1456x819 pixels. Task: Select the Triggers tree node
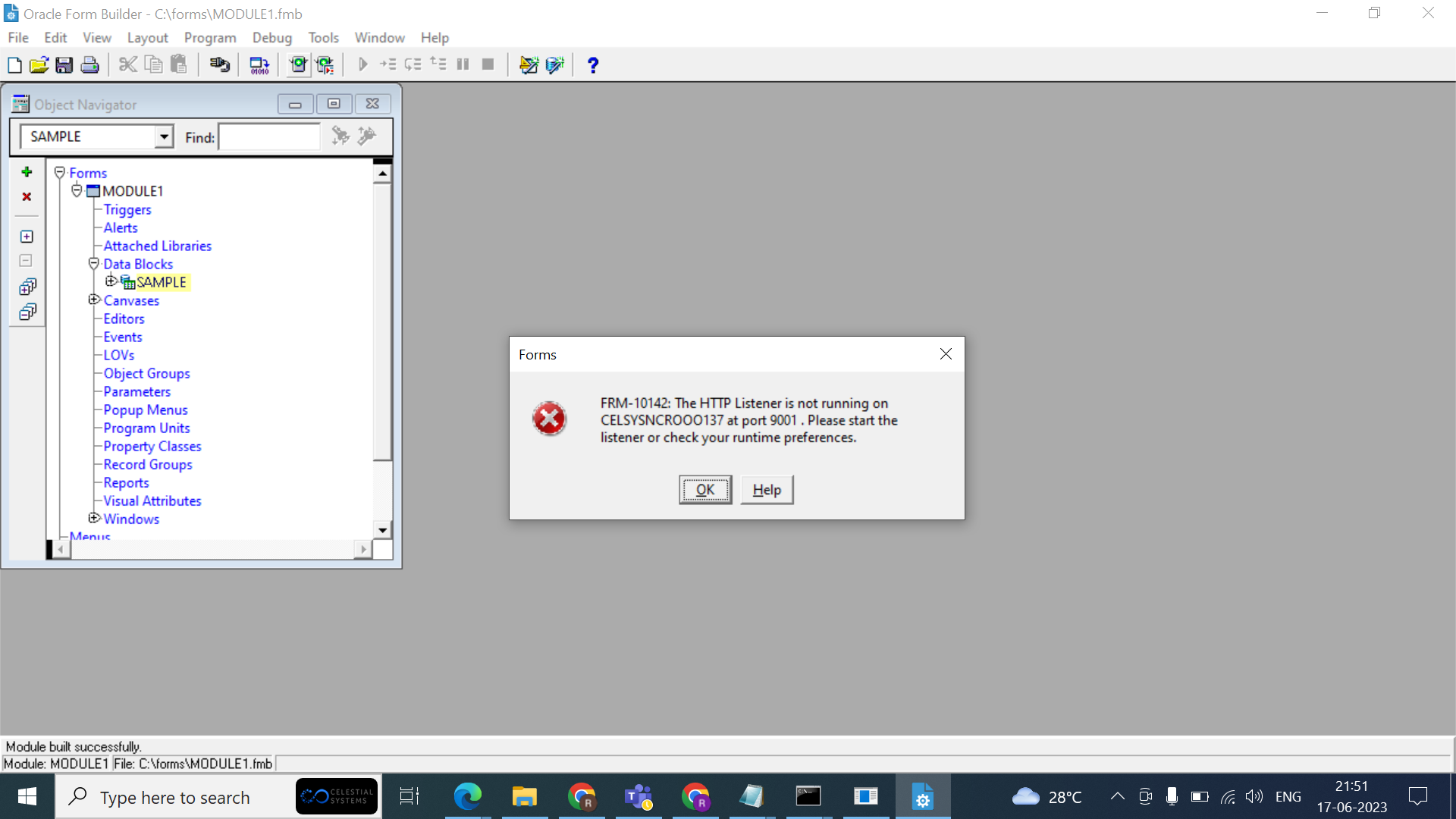click(127, 209)
